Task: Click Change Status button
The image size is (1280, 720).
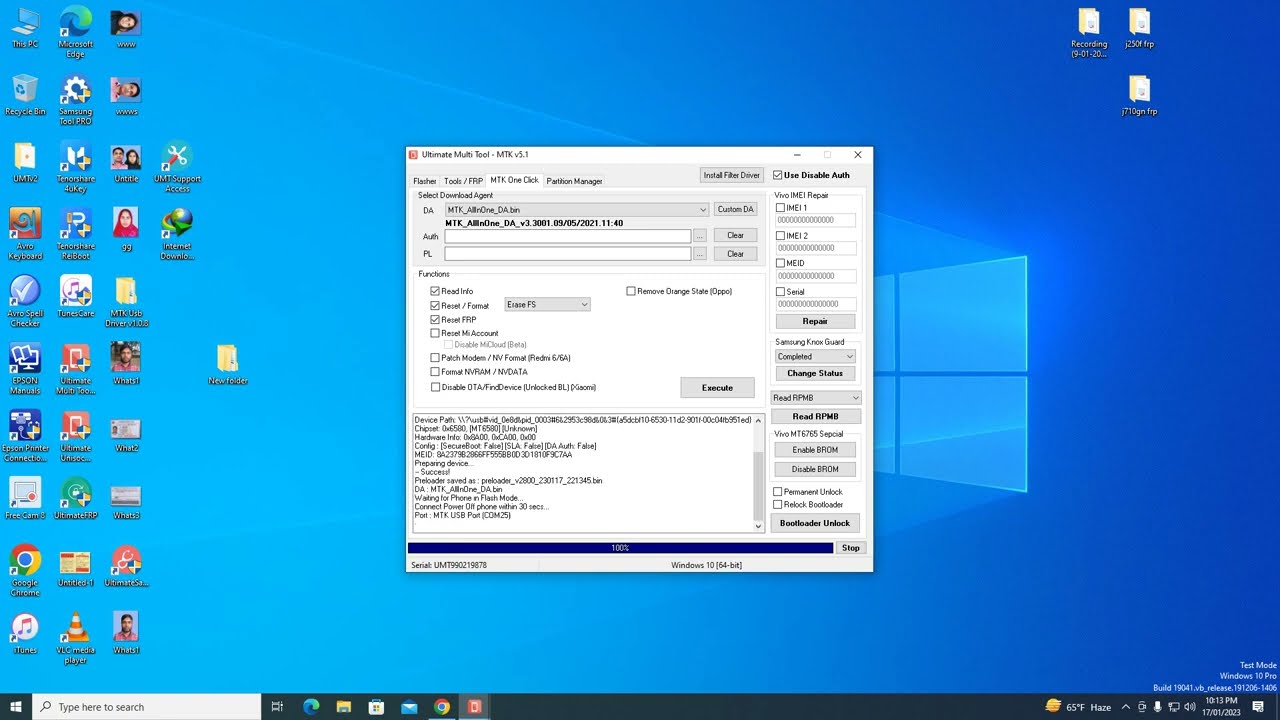Action: (815, 373)
